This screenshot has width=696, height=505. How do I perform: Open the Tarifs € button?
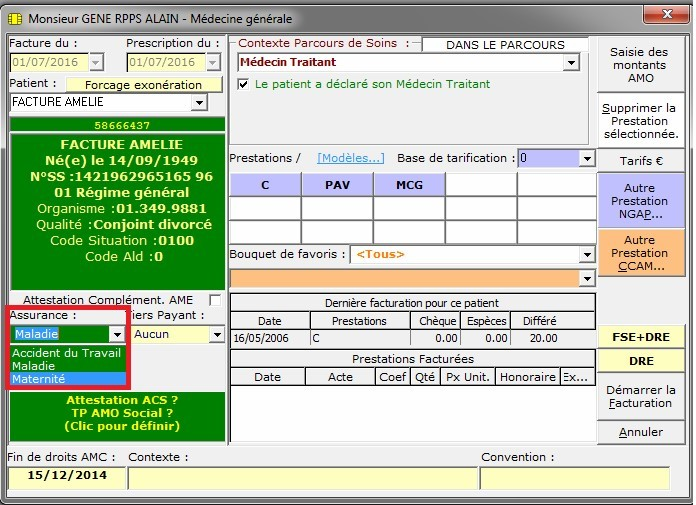[x=640, y=161]
